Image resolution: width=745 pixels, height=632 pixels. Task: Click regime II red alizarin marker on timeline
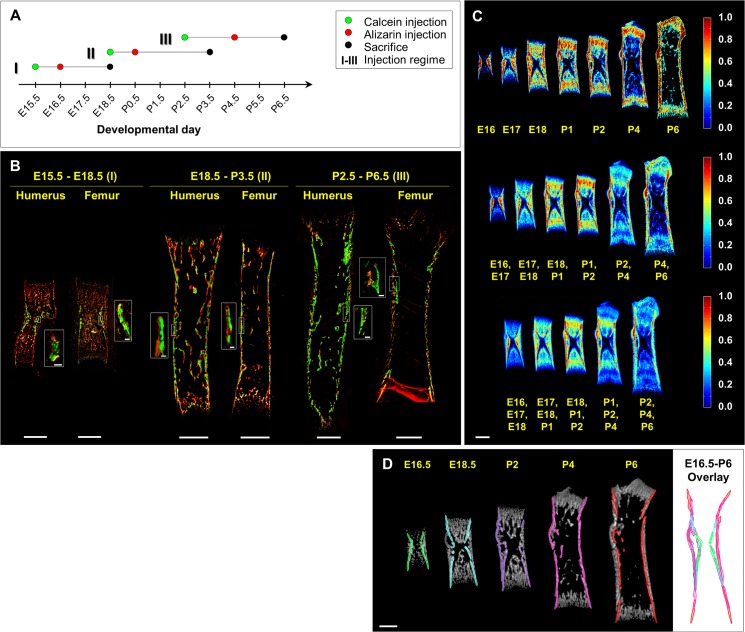[x=135, y=52]
